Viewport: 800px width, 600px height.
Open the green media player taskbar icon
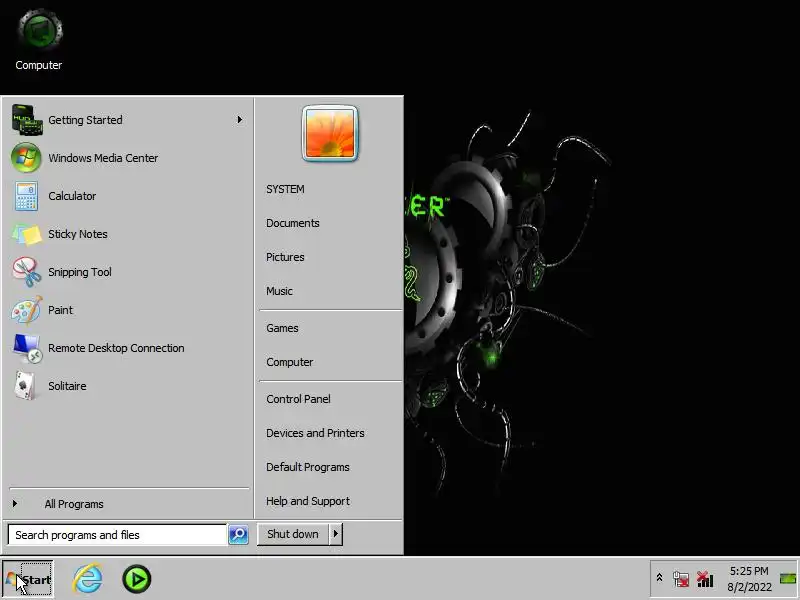pos(136,579)
